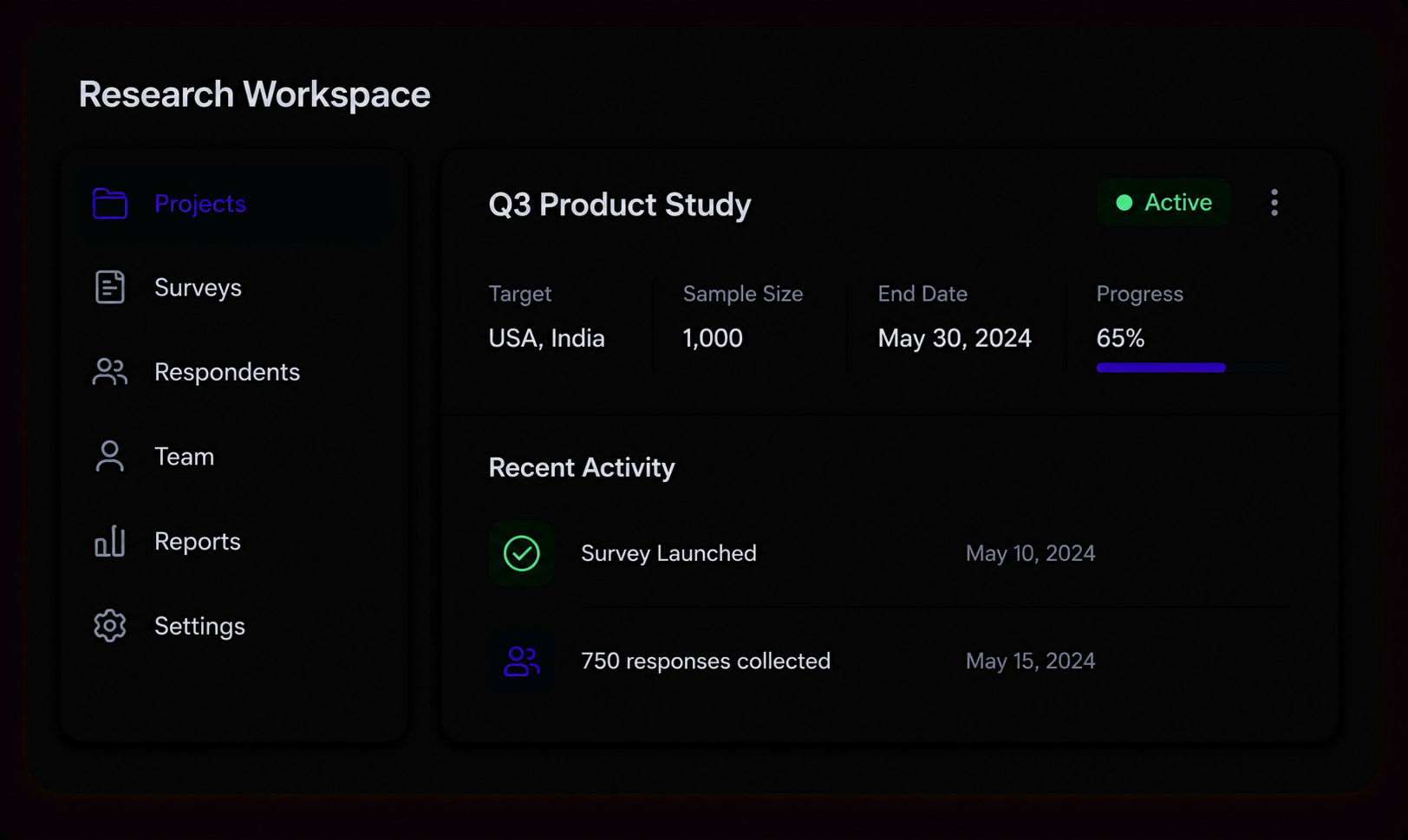The height and width of the screenshot is (840, 1408).
Task: Click the Q3 Product Study title
Action: coord(620,205)
